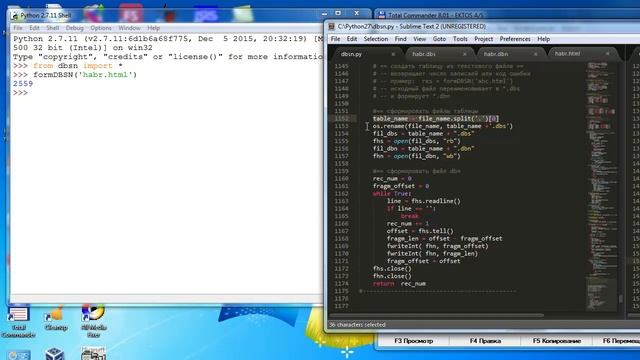
Task: Open File menu in Sublime Text
Action: point(336,39)
